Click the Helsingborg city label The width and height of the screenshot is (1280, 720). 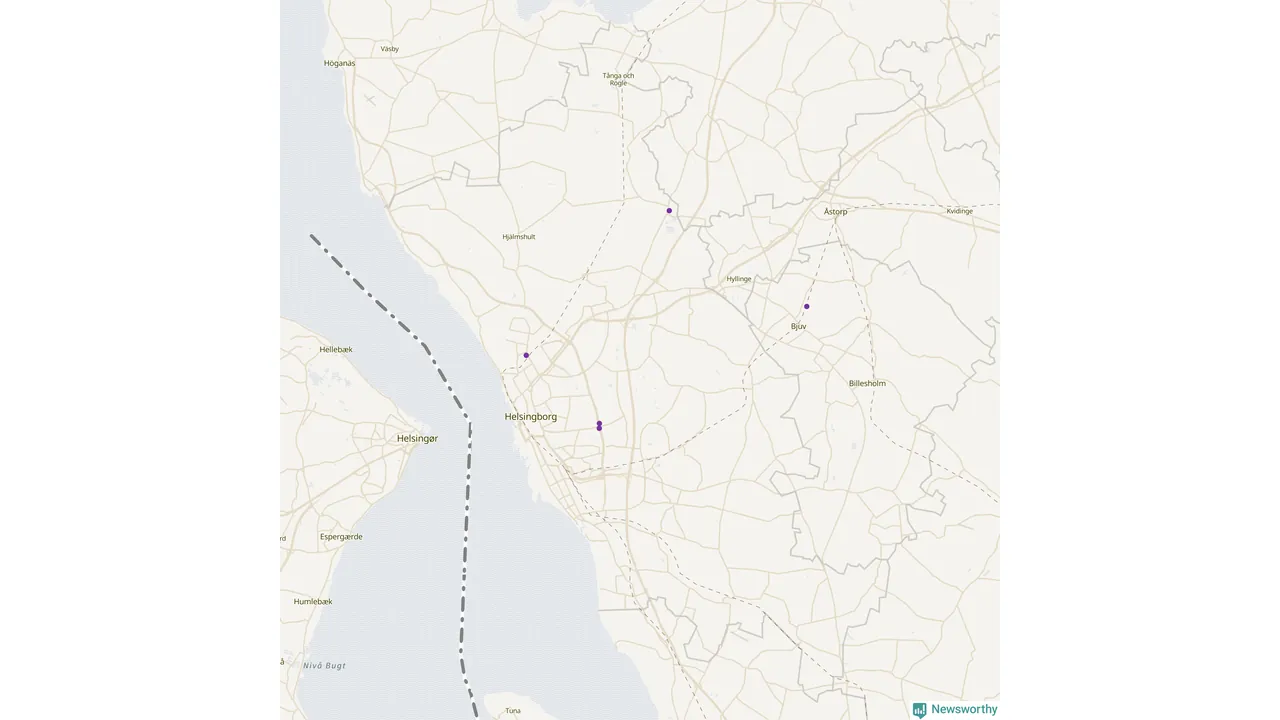531,417
